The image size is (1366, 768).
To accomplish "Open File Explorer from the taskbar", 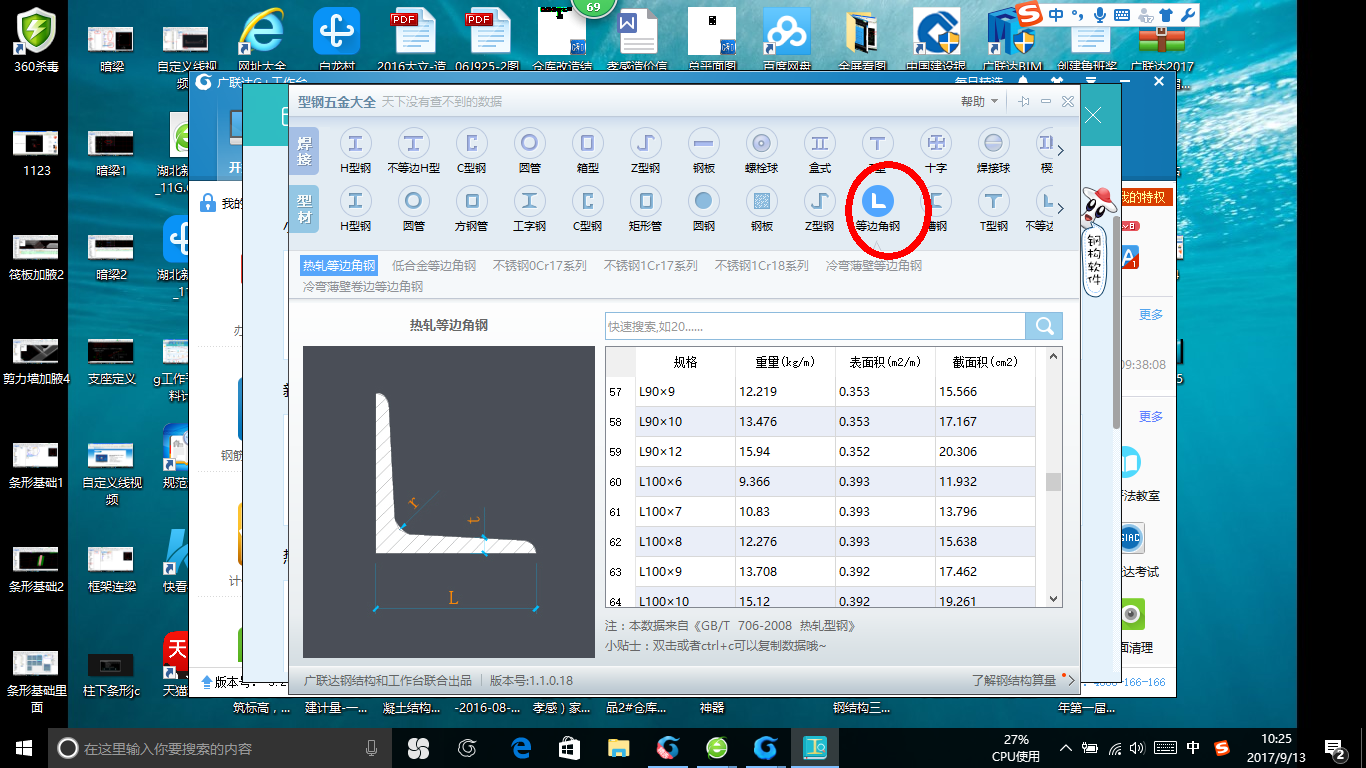I will [620, 748].
